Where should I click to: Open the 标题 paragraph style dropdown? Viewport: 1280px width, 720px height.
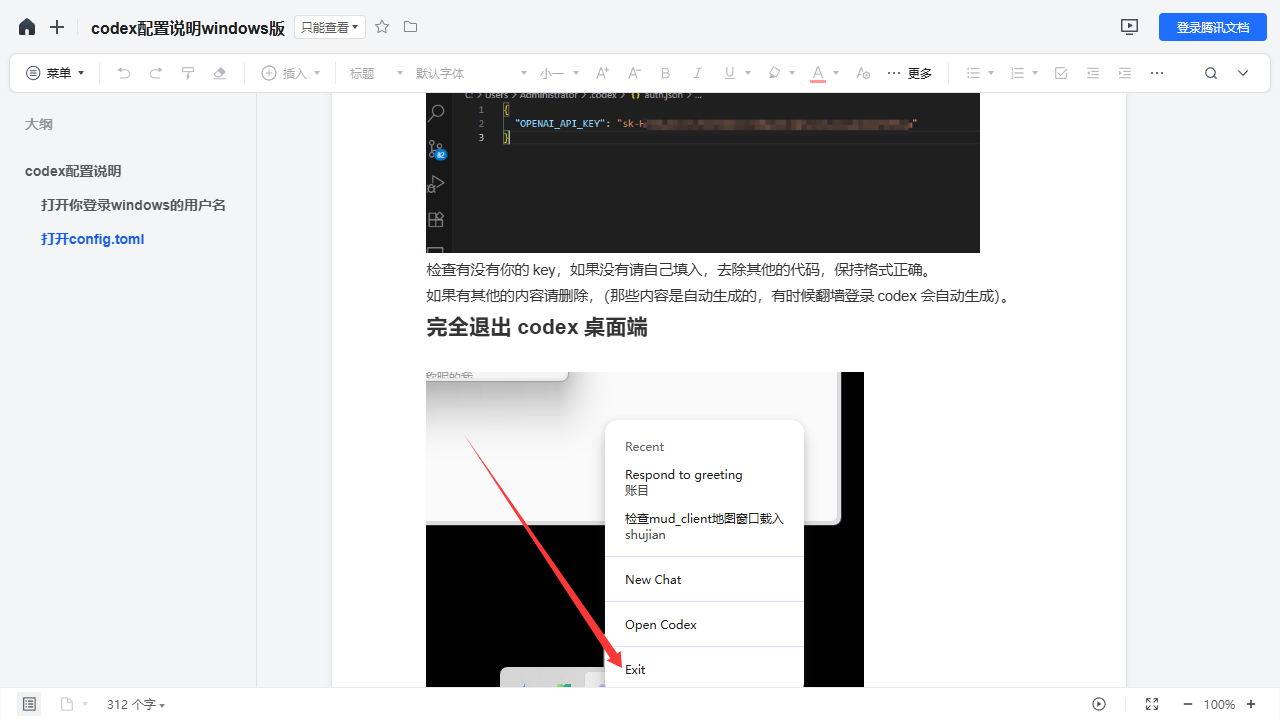tap(376, 73)
